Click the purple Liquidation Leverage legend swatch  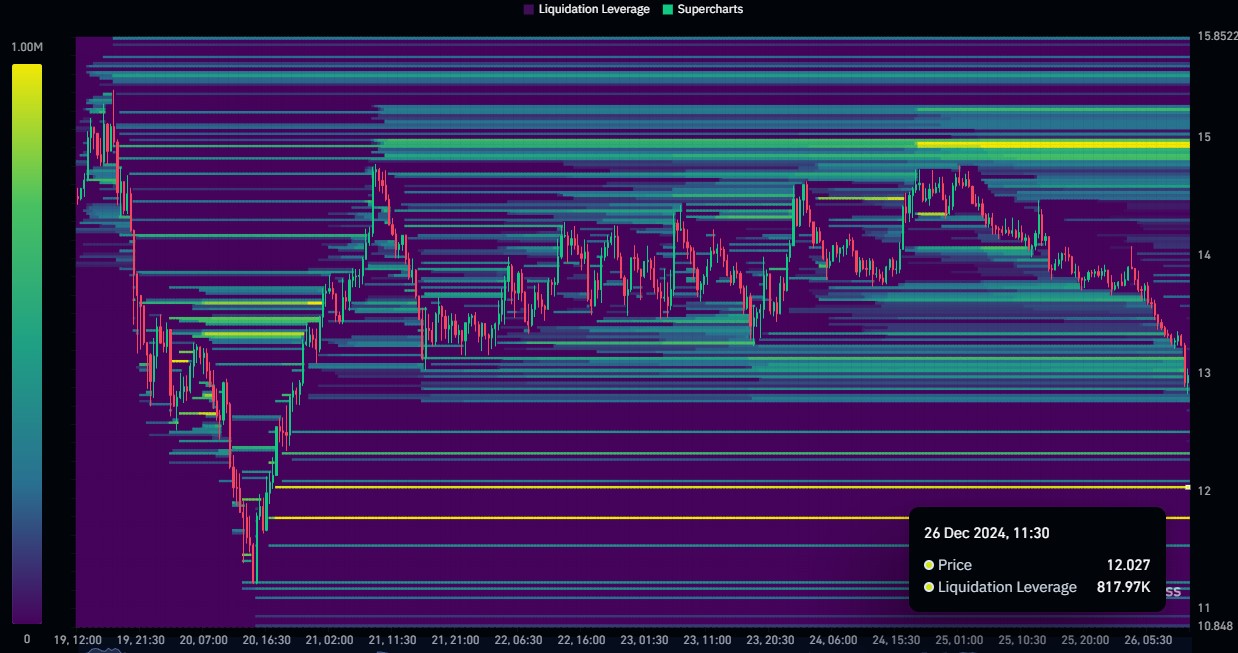[x=528, y=9]
